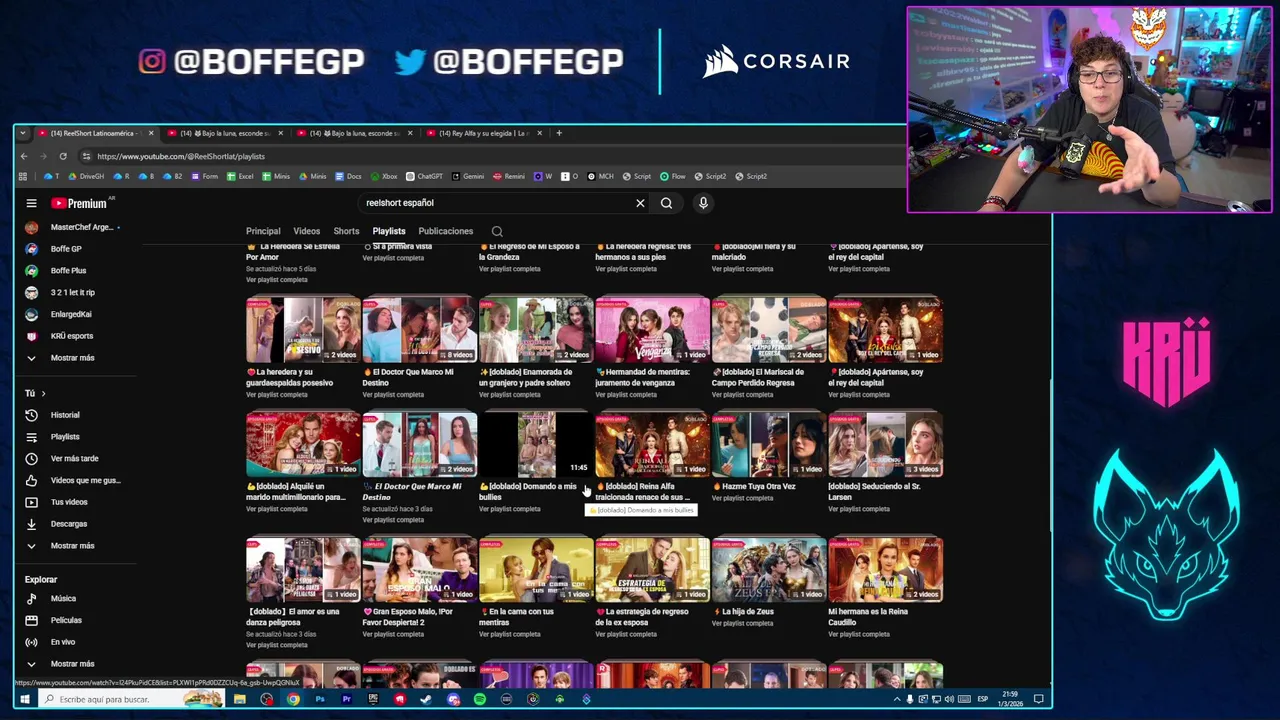Switch to the Shorts channel tab
1280x720 pixels.
pyautogui.click(x=346, y=231)
